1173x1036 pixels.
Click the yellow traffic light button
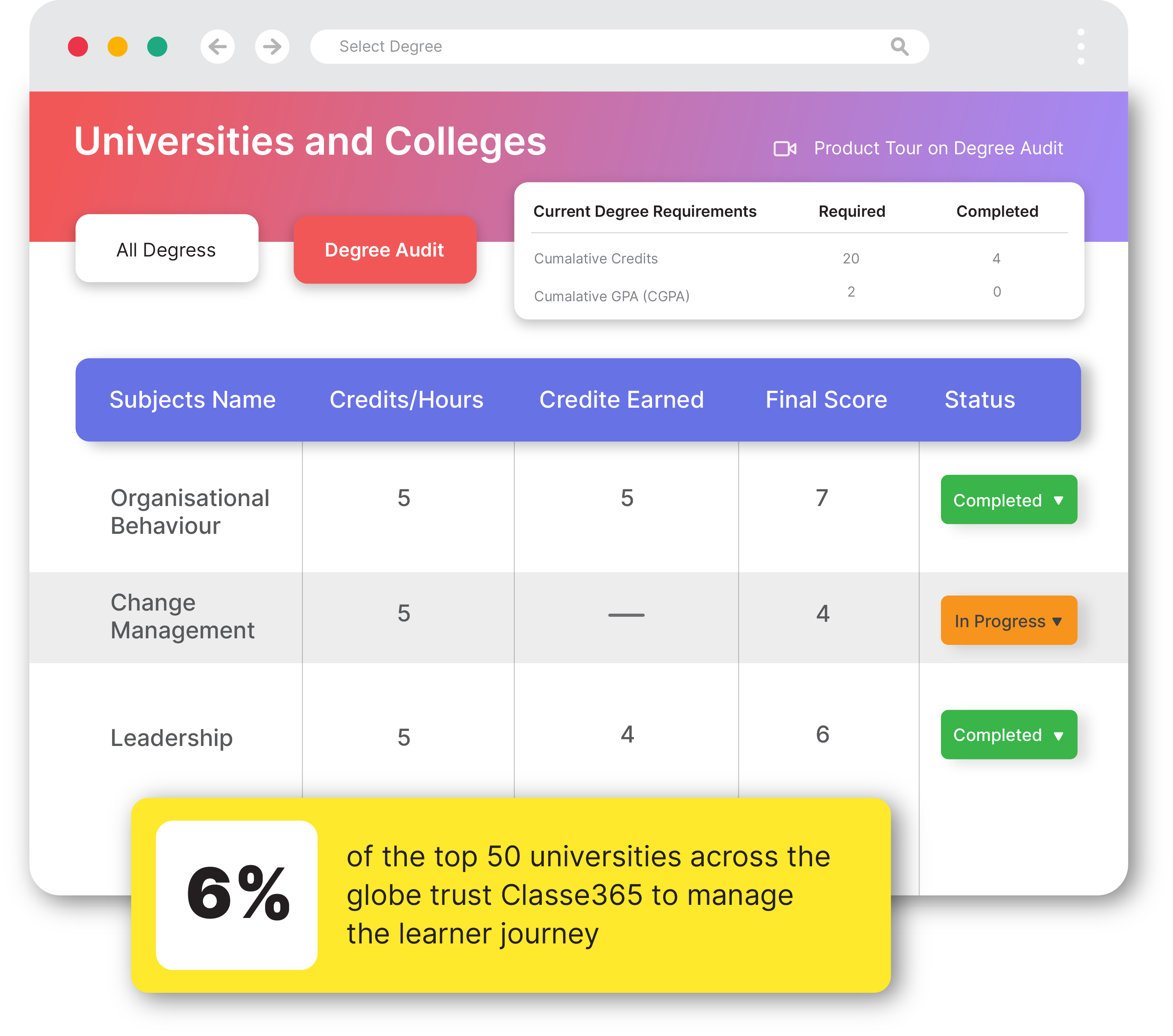(118, 47)
